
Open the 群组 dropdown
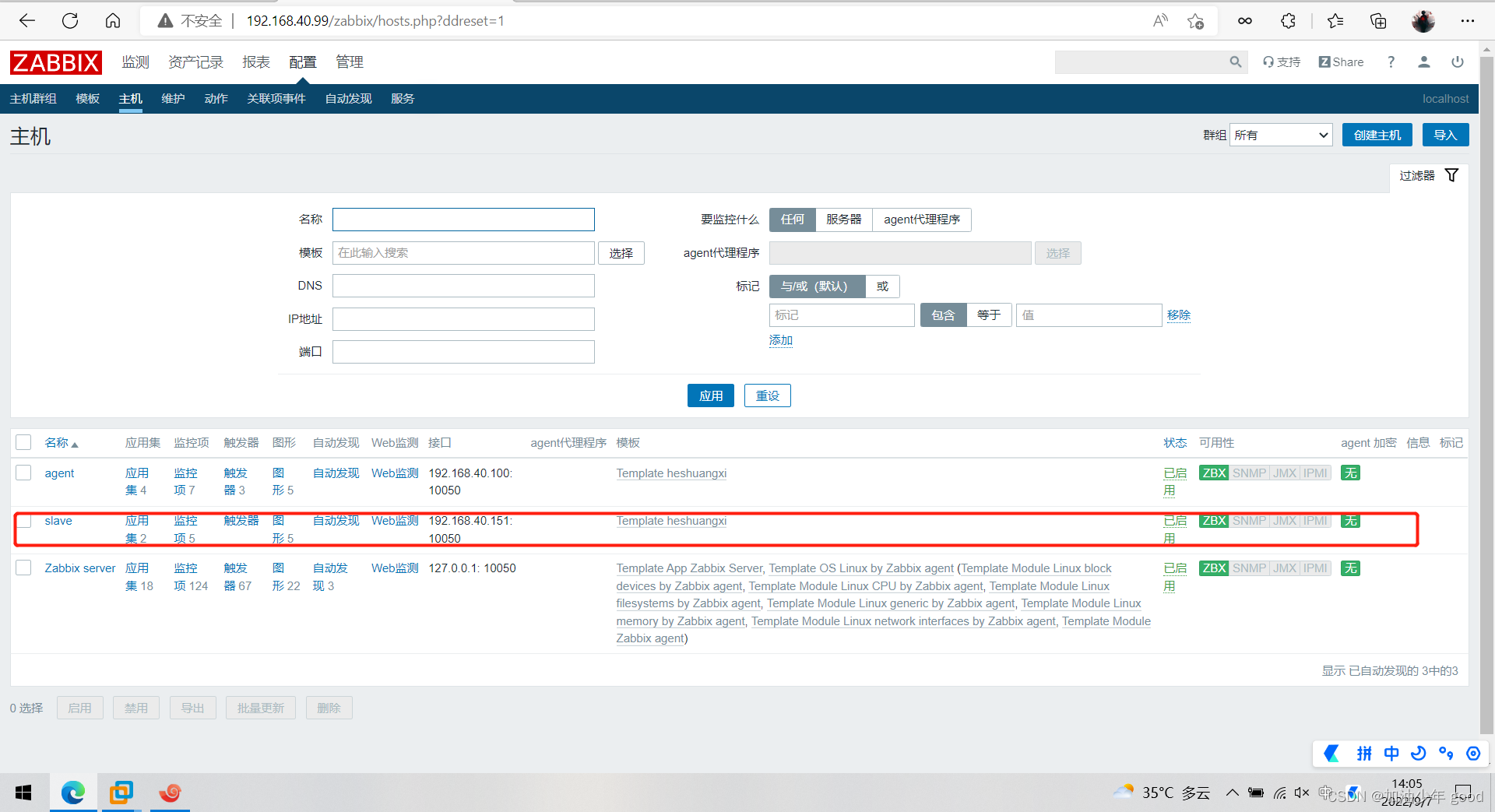(x=1281, y=135)
